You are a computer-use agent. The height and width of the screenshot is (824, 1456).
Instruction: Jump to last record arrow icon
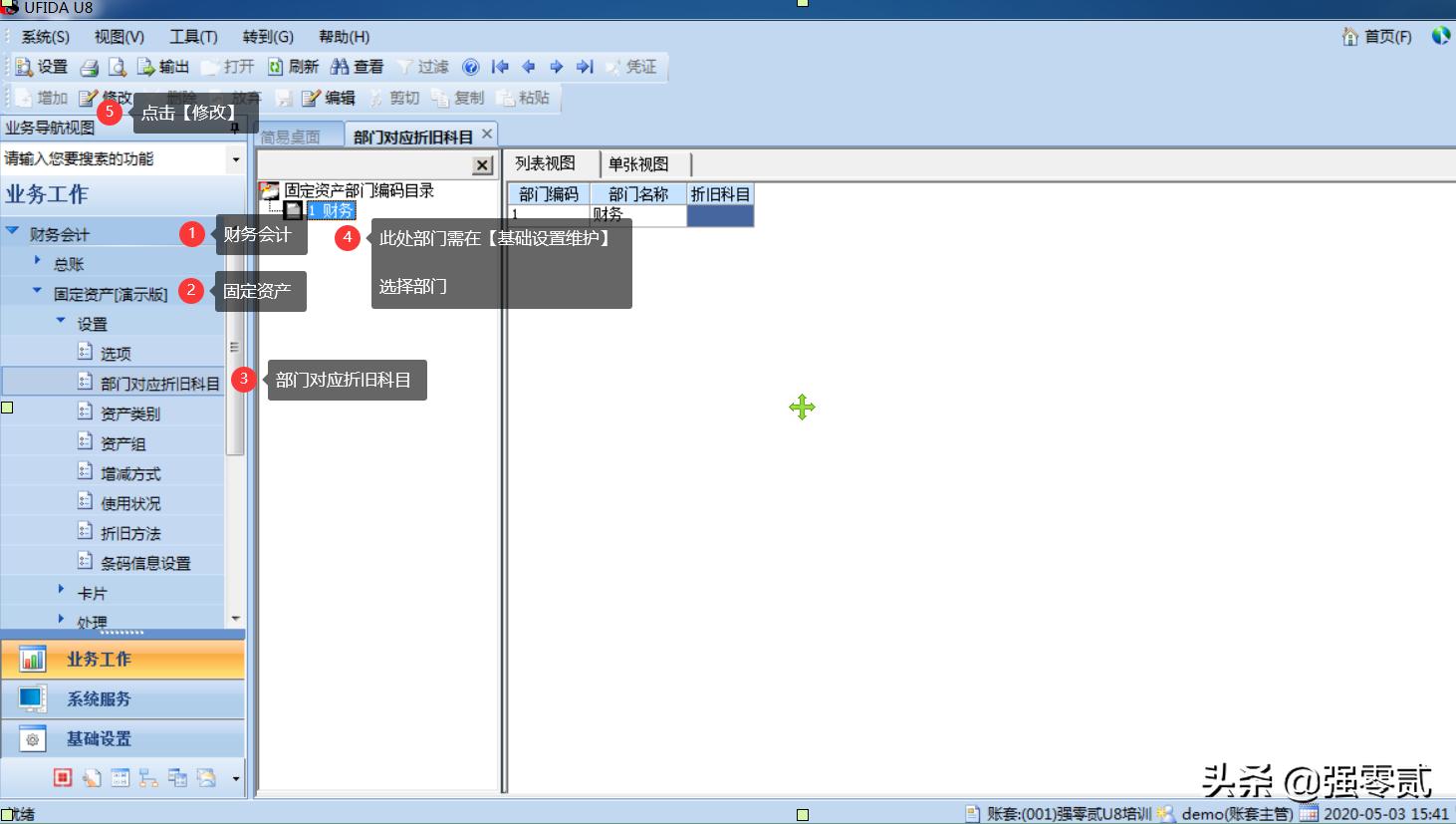coord(585,67)
